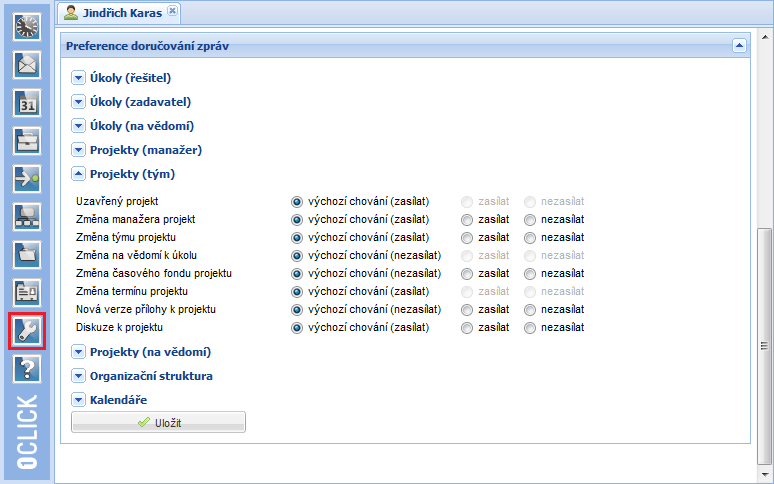Open the clock icon in sidebar
This screenshot has width=774, height=484.
pyautogui.click(x=26, y=27)
